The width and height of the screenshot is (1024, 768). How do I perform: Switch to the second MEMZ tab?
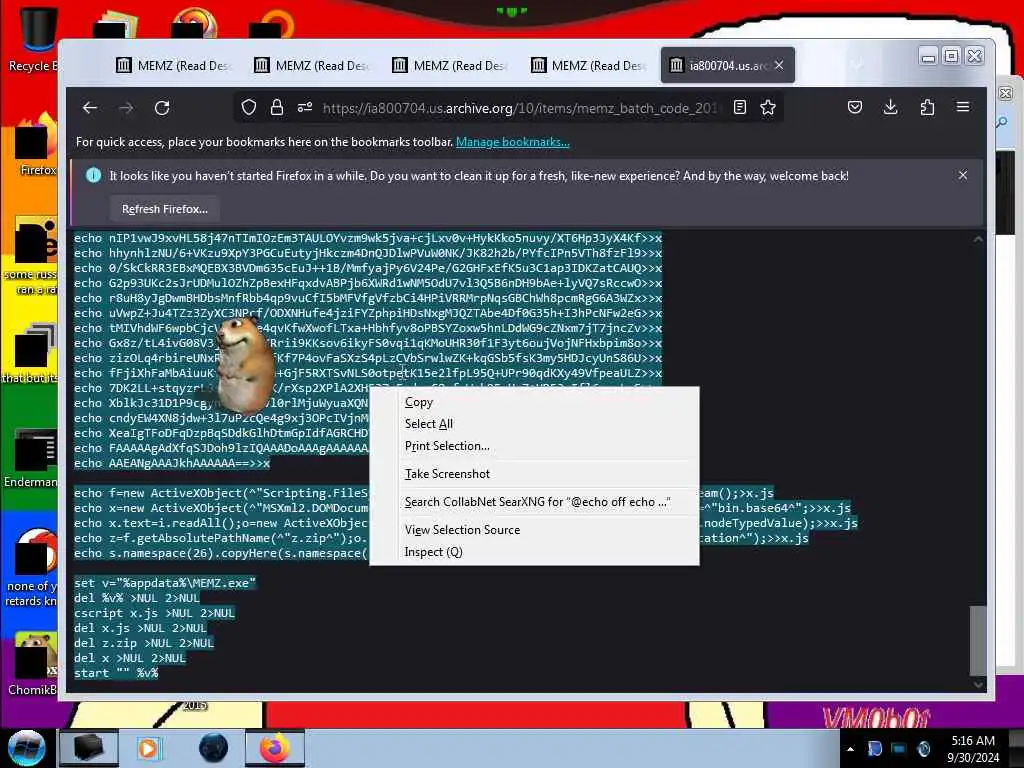click(312, 65)
